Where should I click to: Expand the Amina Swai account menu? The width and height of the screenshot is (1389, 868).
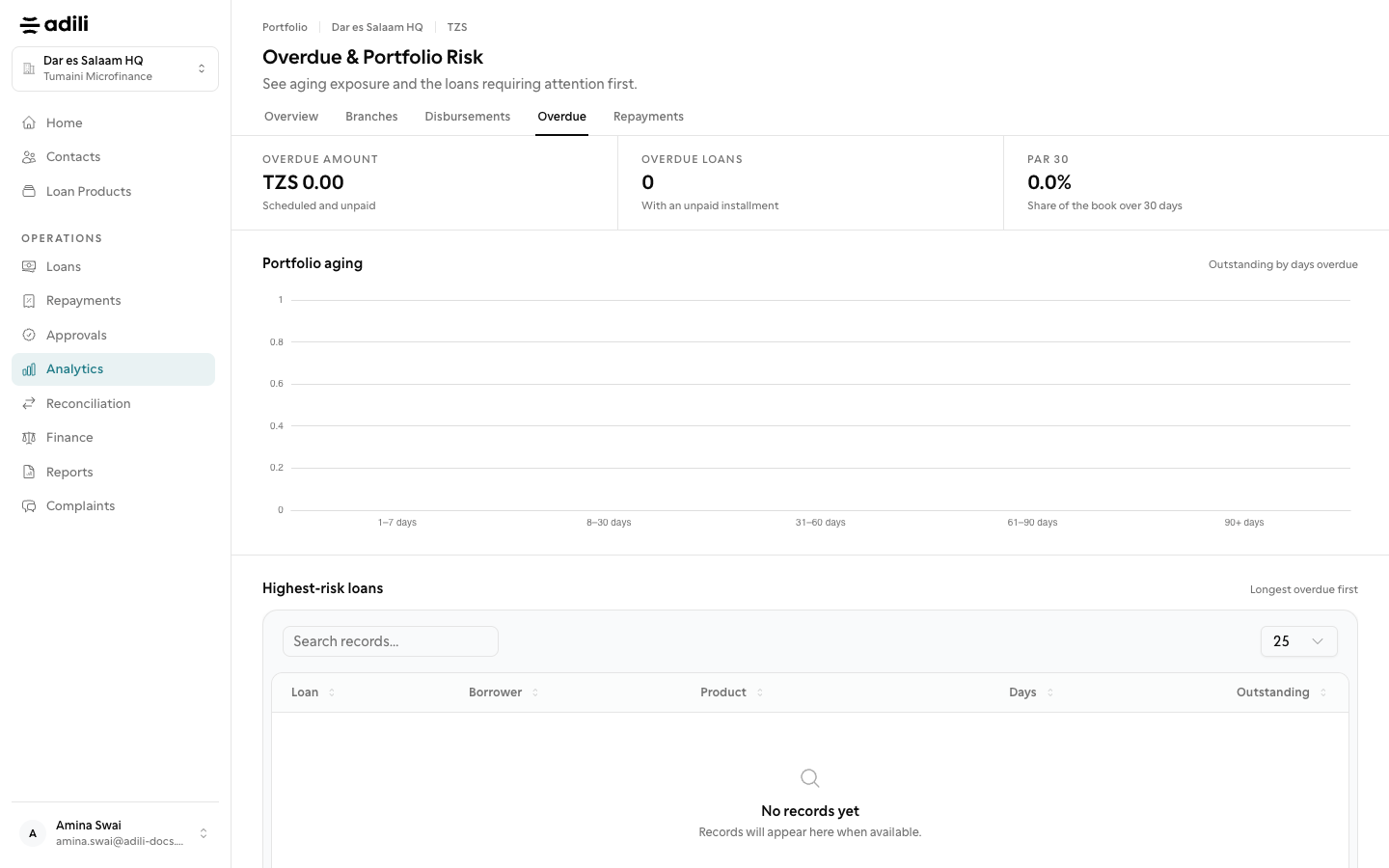(x=115, y=833)
